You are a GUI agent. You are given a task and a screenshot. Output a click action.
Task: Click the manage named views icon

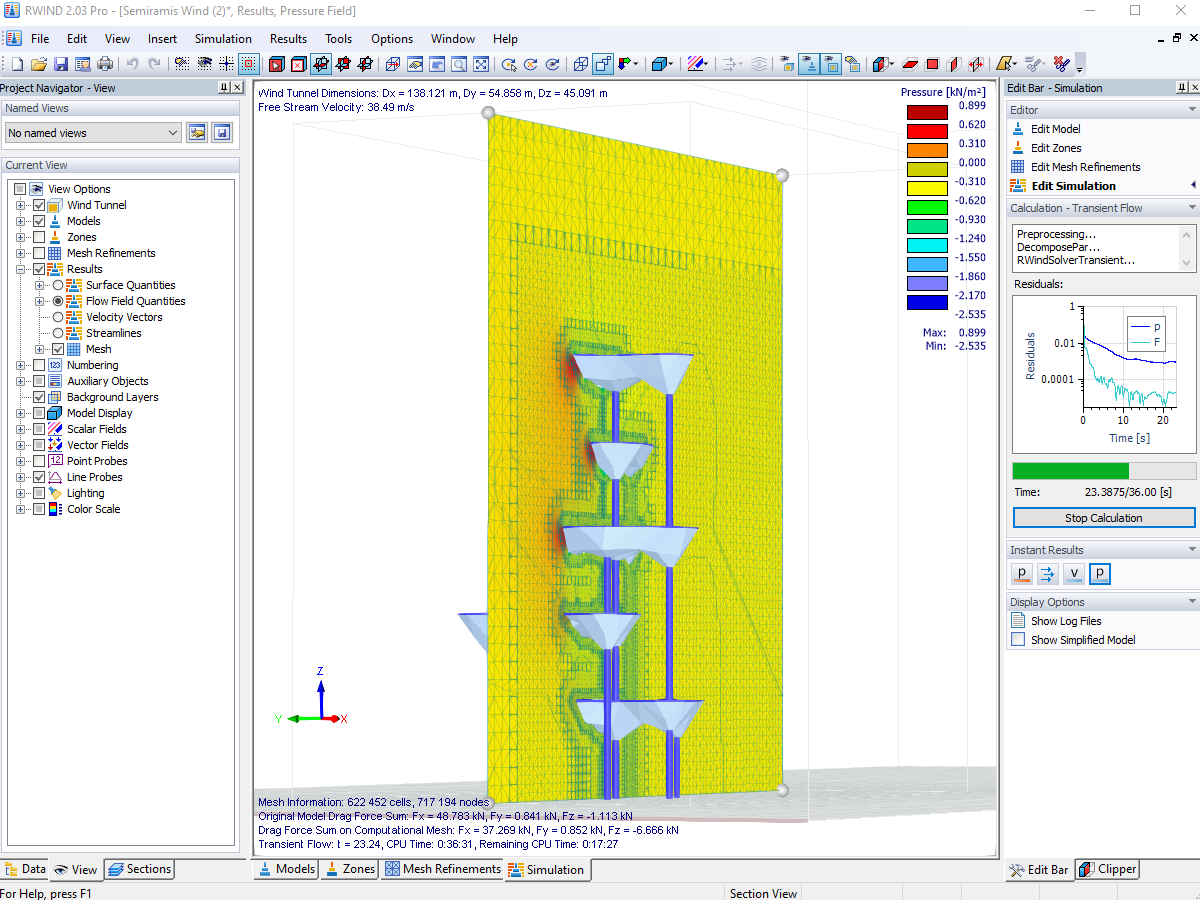197,132
